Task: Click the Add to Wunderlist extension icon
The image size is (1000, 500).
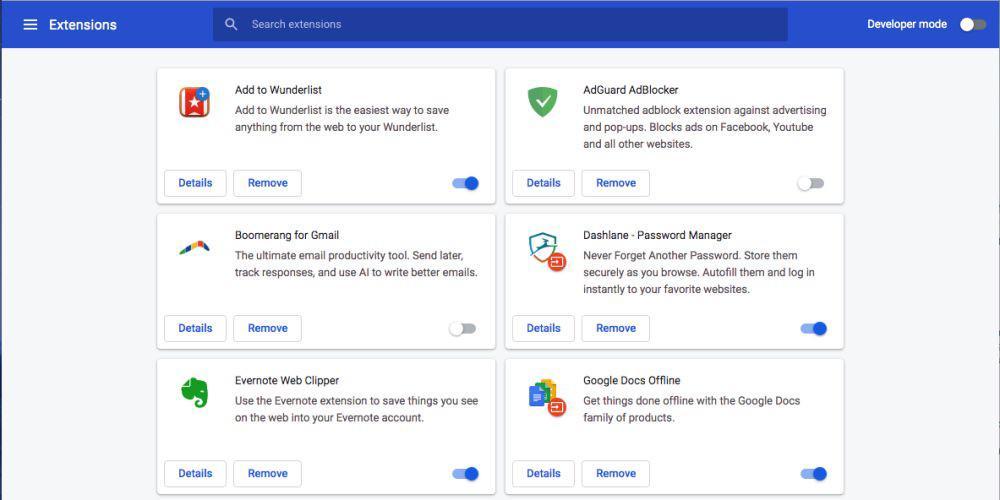Action: point(195,102)
